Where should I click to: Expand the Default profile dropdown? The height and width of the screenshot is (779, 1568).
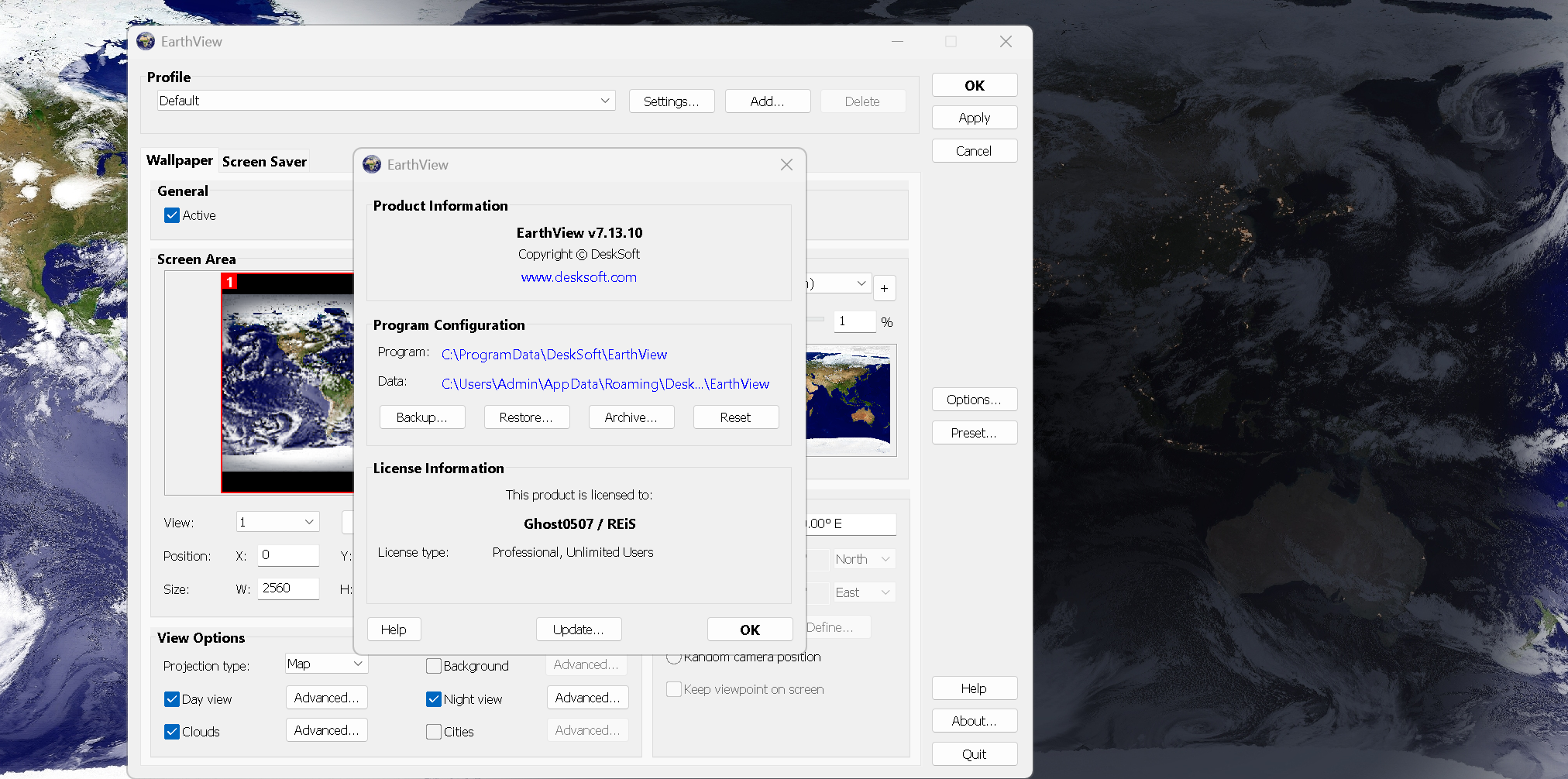tap(605, 101)
